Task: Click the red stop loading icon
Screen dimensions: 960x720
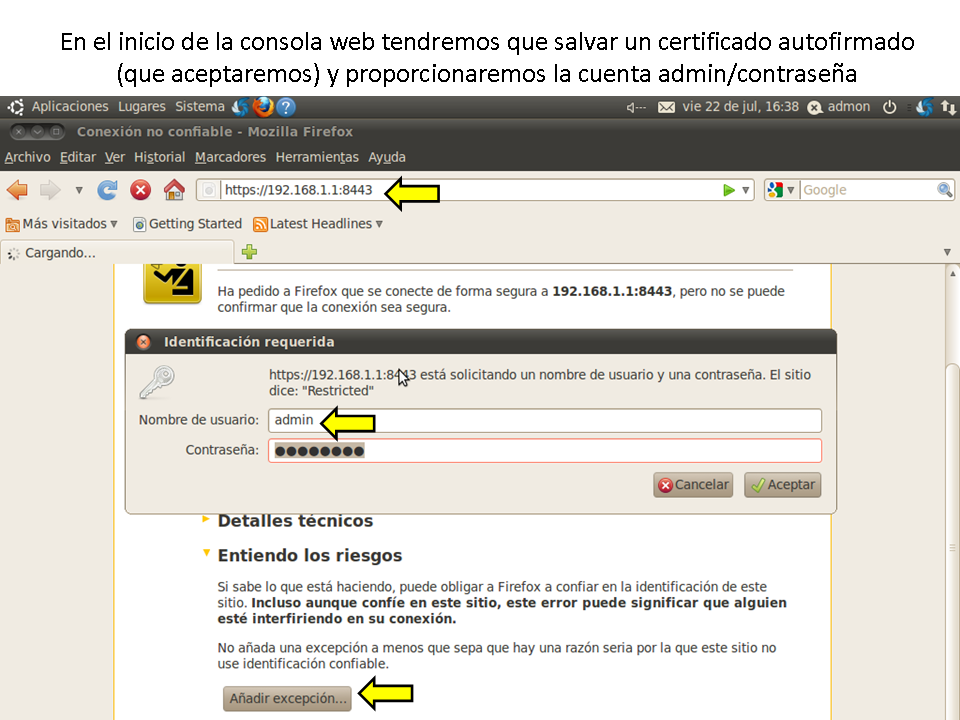Action: pyautogui.click(x=141, y=190)
